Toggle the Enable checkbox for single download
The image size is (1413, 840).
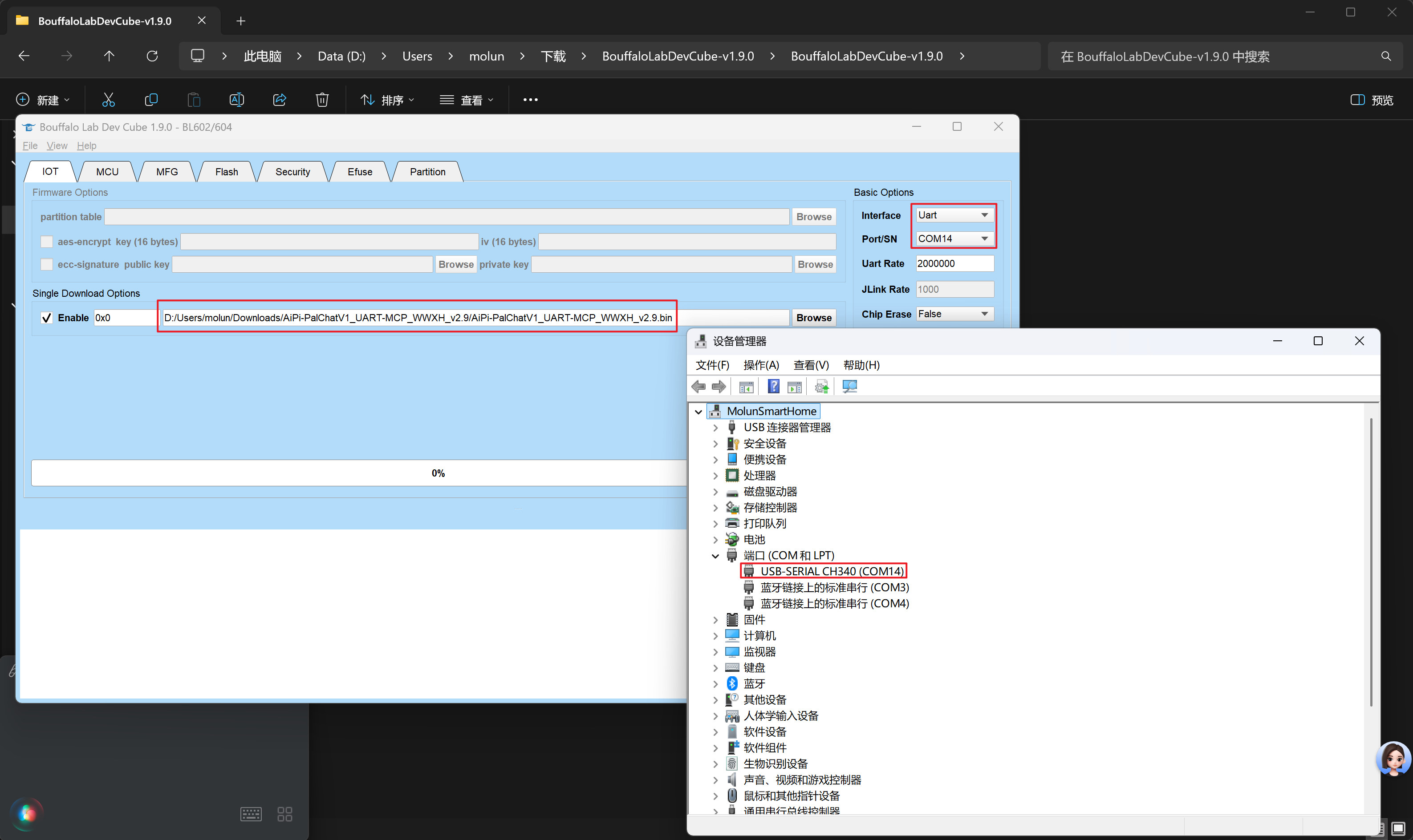(47, 318)
